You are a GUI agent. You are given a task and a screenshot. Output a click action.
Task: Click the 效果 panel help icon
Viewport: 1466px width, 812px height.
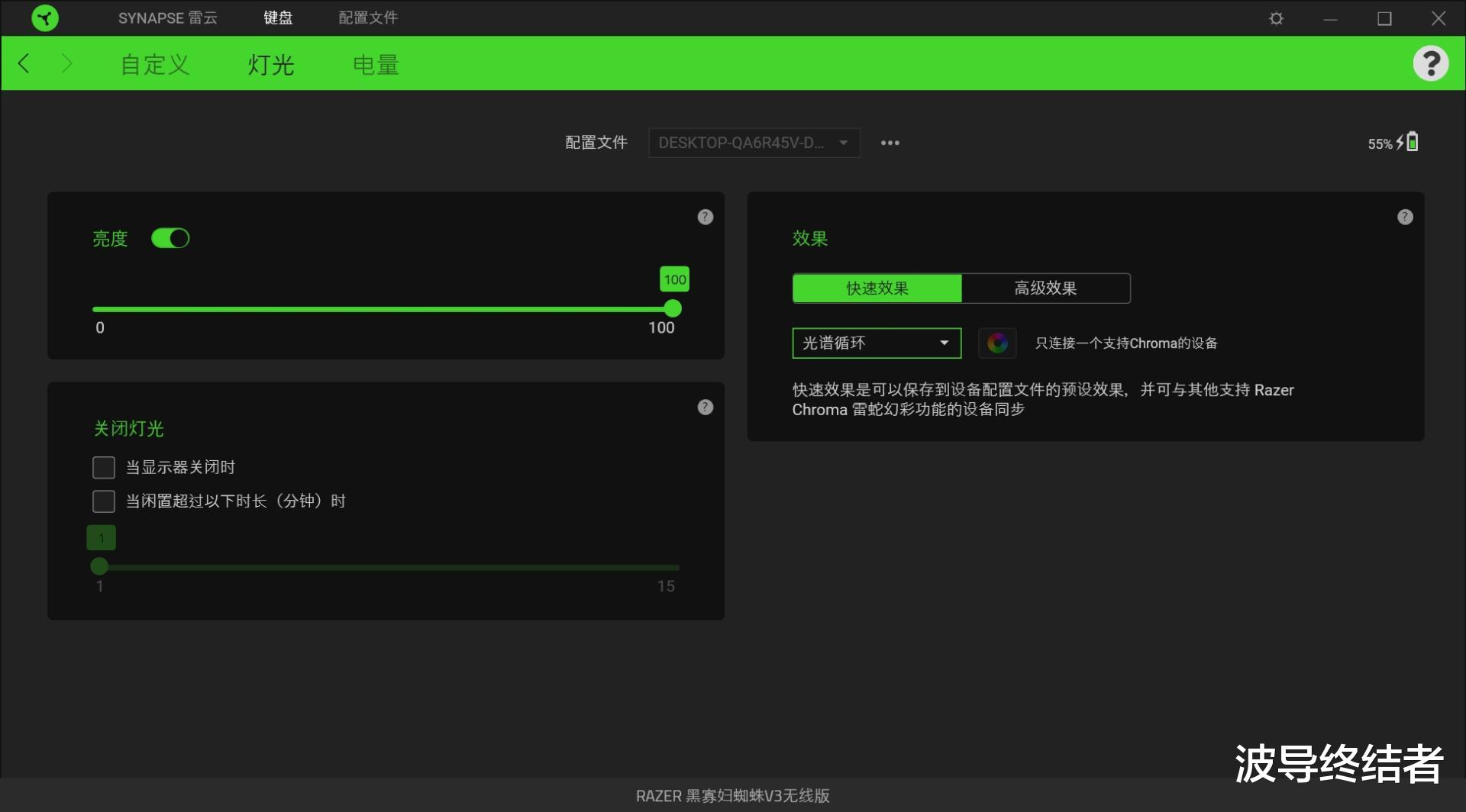click(1403, 217)
